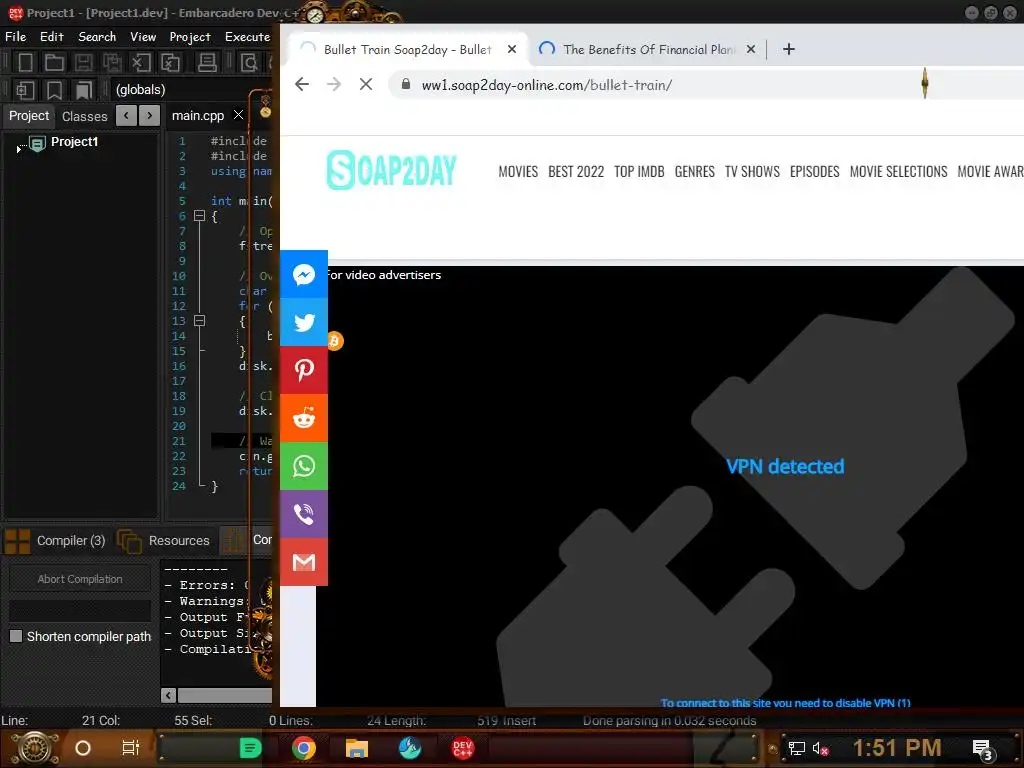Open File Explorer from the taskbar
The image size is (1024, 768).
point(357,748)
